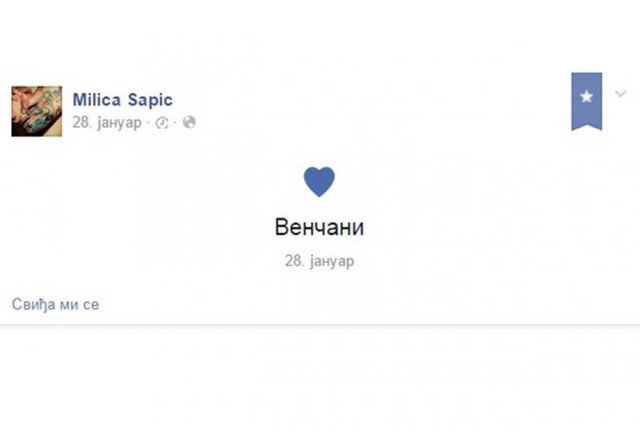Image resolution: width=640 pixels, height=432 pixels.
Task: Like the post via "Свиђа ми се"
Action: 56,304
